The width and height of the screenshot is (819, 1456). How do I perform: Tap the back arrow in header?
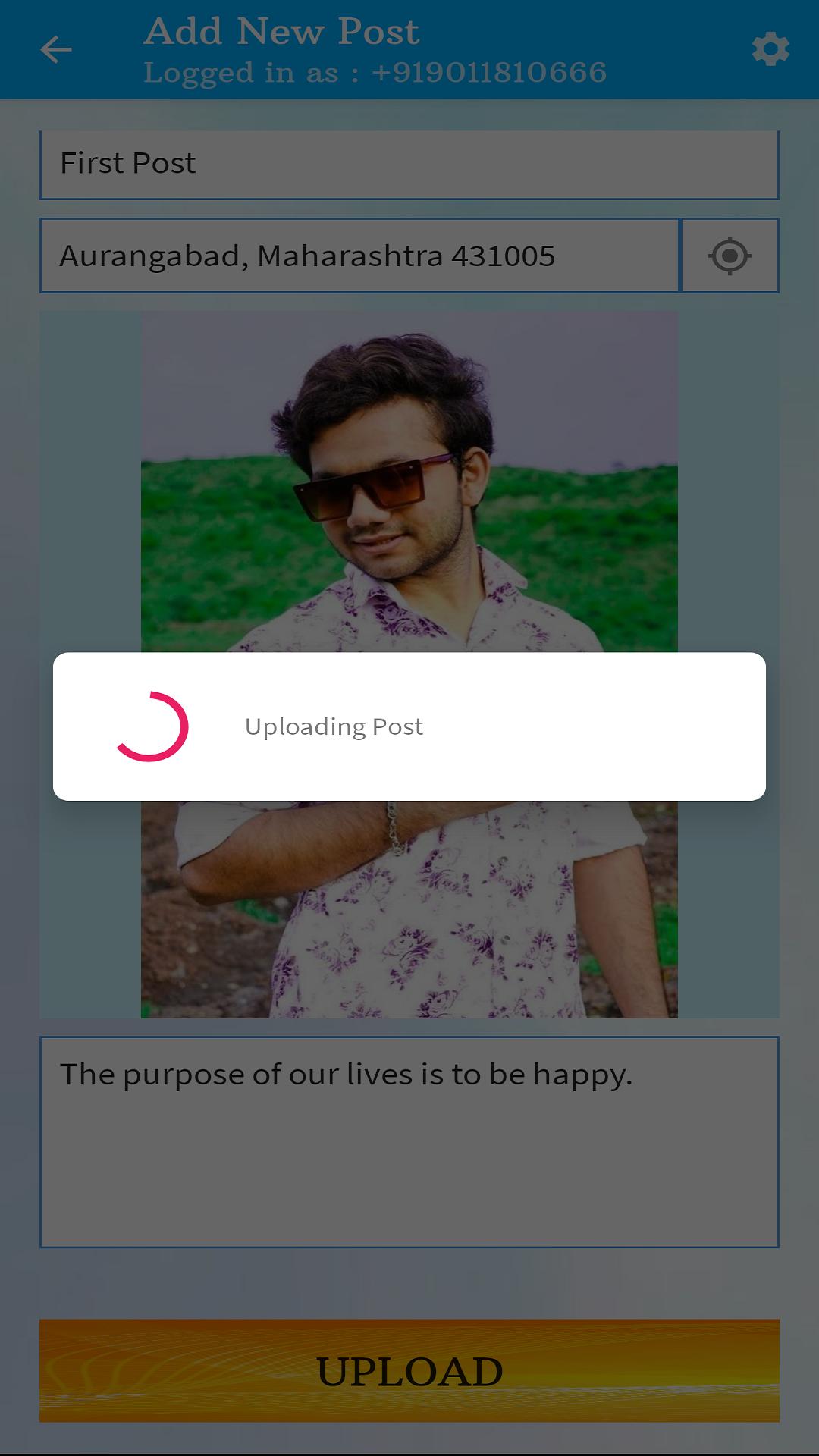click(x=56, y=50)
